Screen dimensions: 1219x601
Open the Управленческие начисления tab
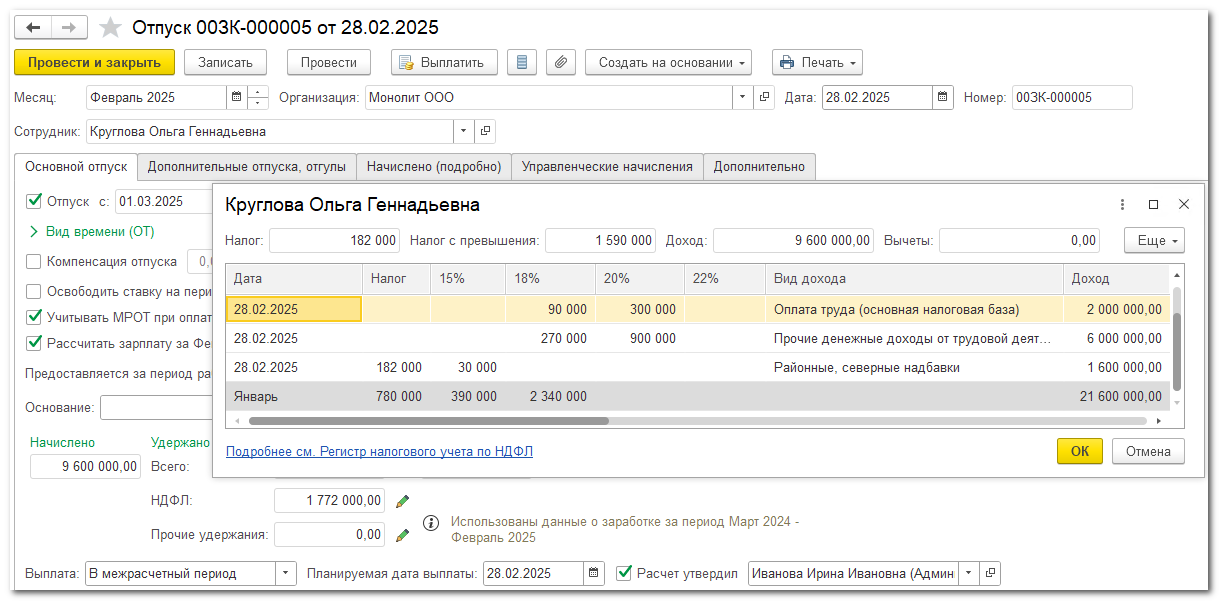[607, 167]
